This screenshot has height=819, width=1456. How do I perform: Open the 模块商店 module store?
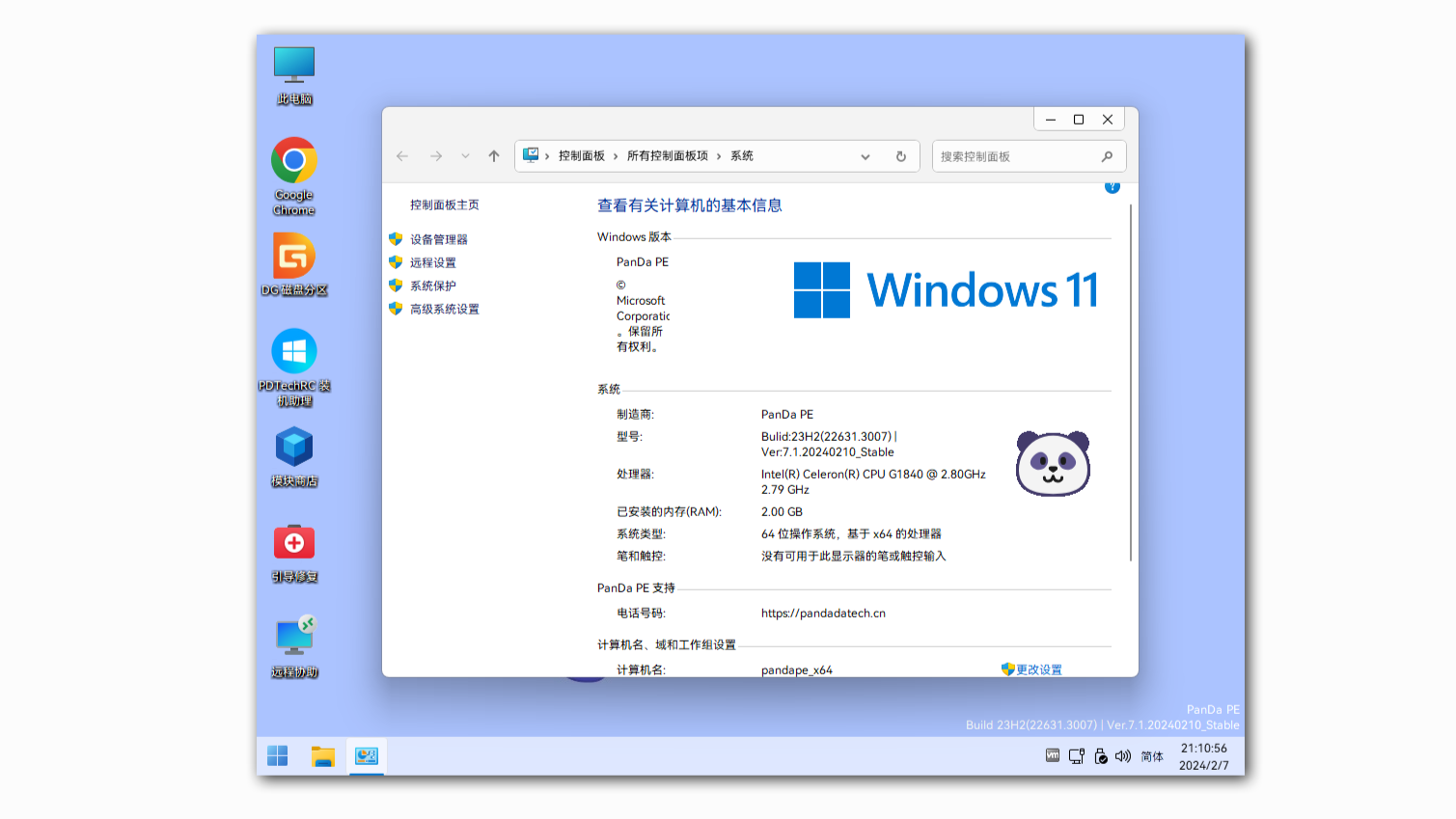[293, 449]
